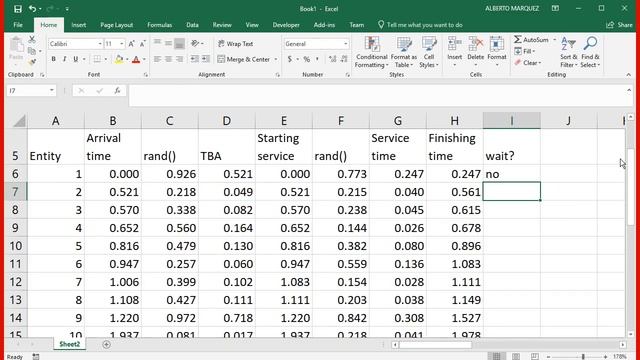Open the Orientation text angle tool
Screen dimensions: 640x360
pyautogui.click(x=196, y=44)
